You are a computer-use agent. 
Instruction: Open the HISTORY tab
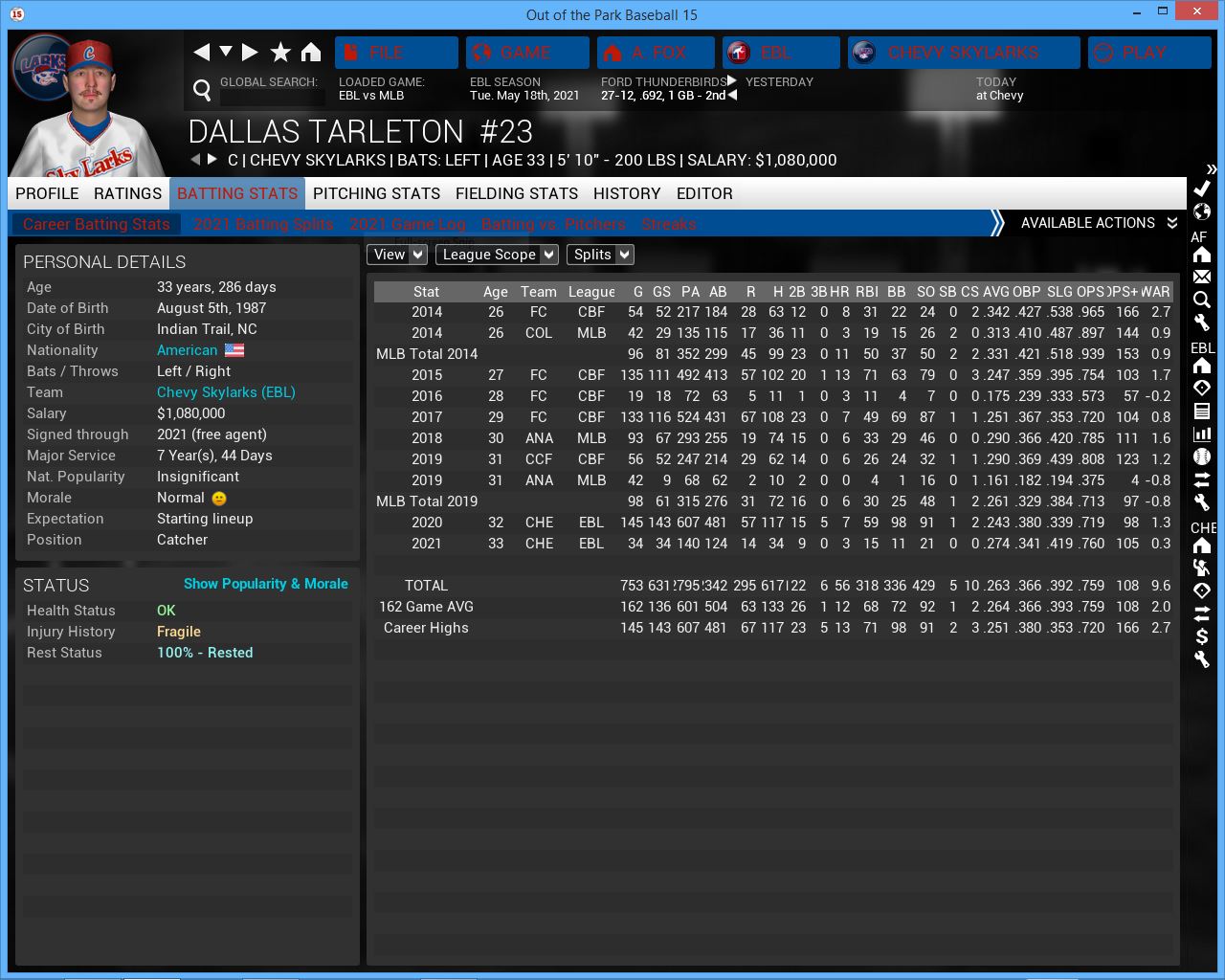(x=627, y=193)
